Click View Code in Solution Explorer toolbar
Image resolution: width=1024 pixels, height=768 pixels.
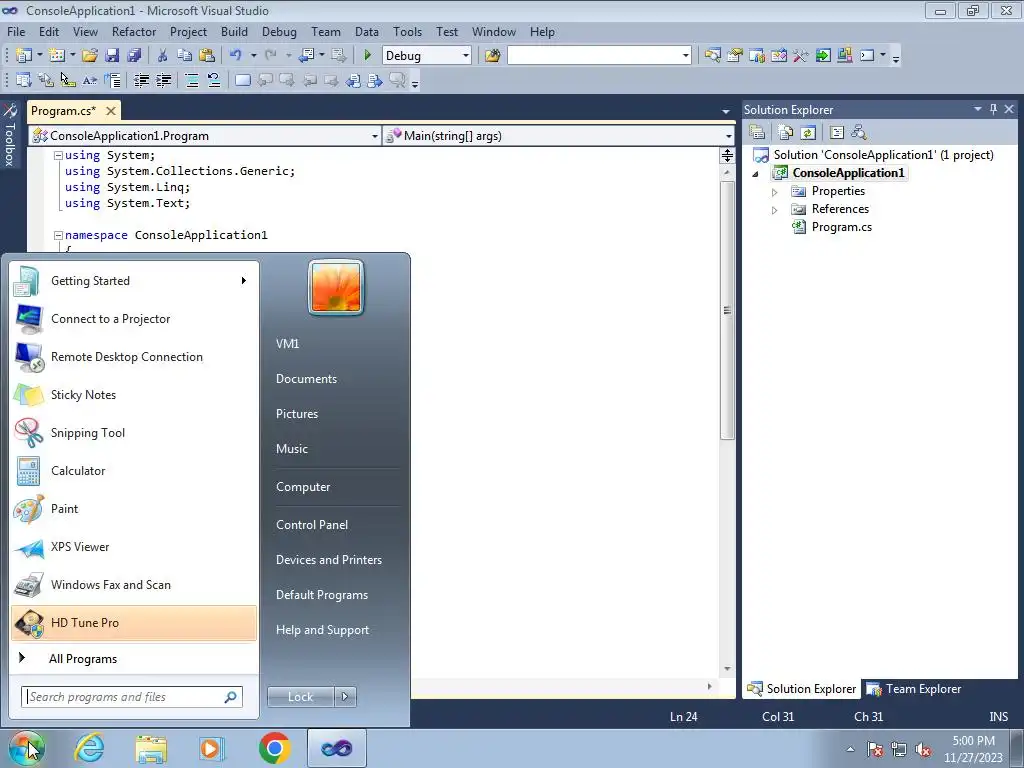[837, 133]
